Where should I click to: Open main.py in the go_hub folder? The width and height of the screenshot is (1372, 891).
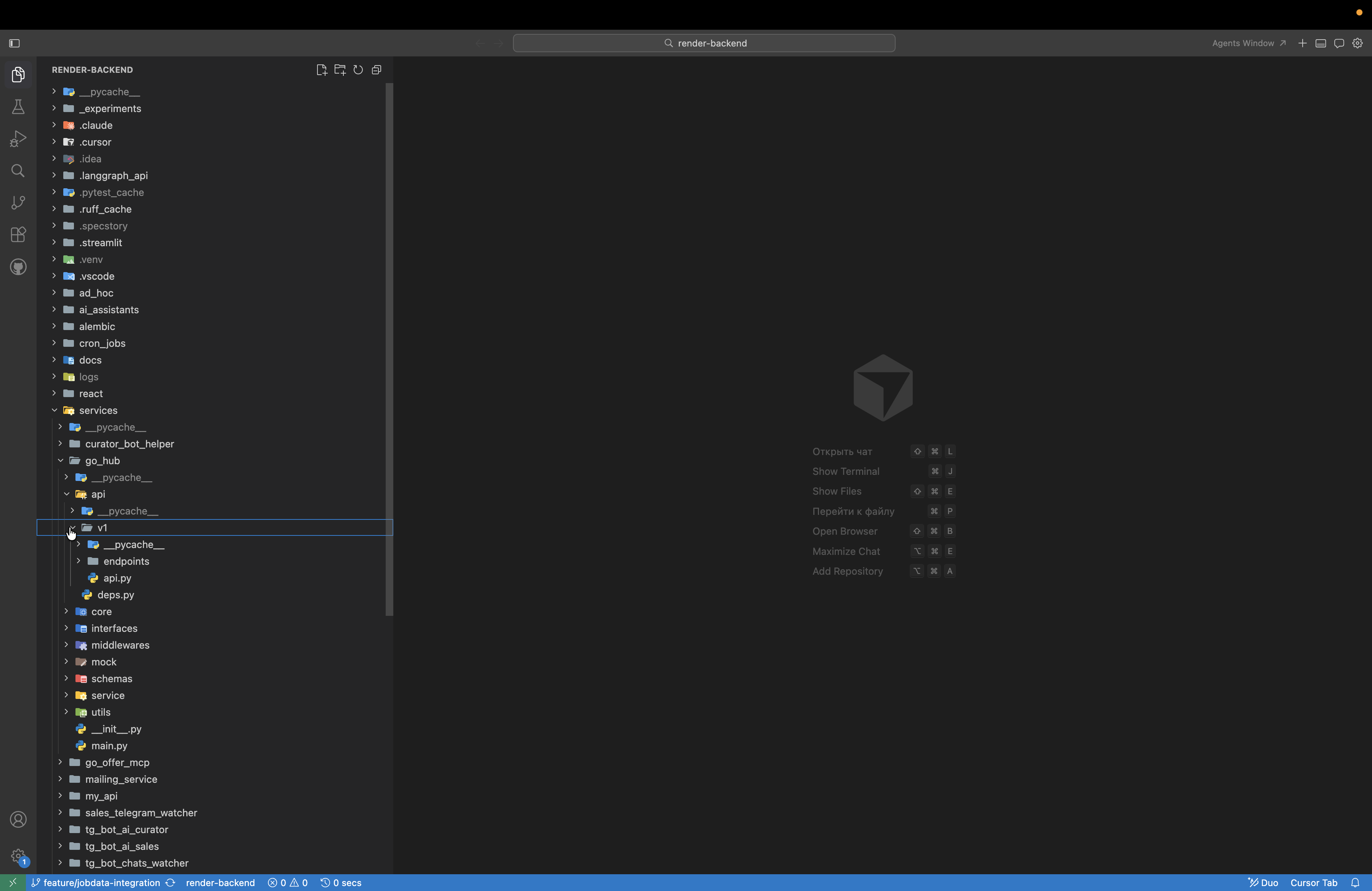click(109, 746)
